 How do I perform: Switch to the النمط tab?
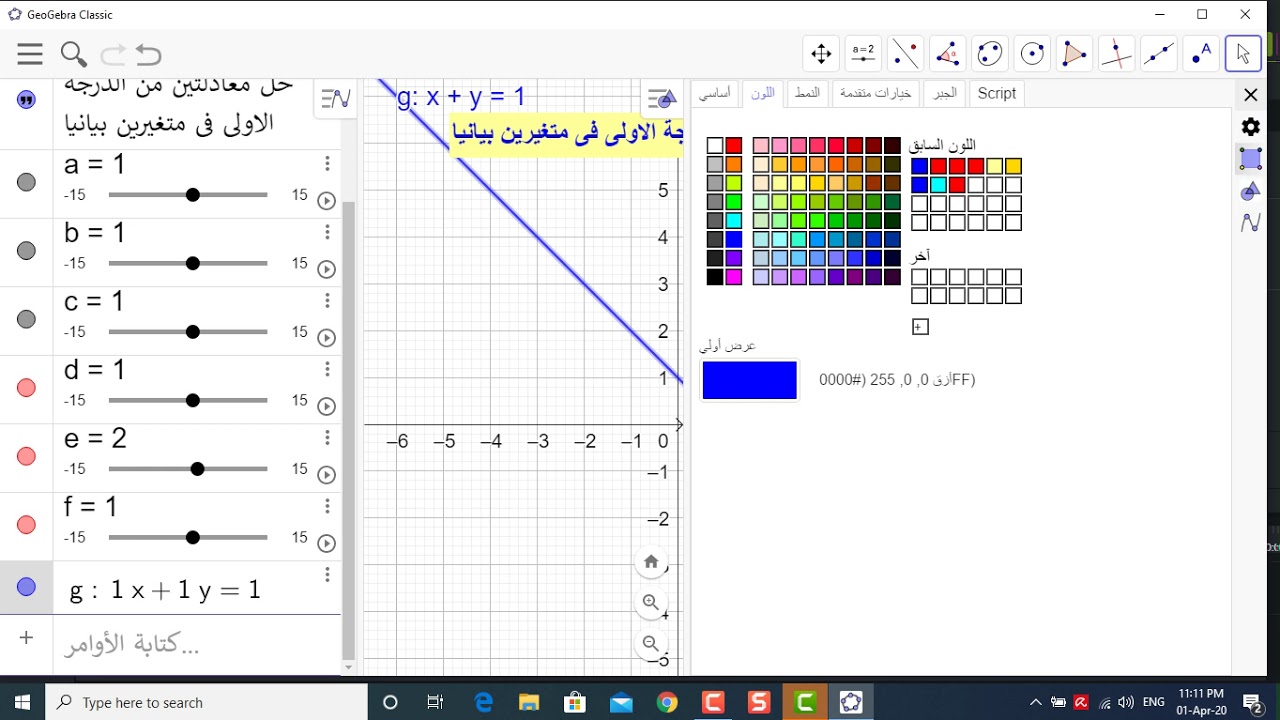click(x=807, y=93)
